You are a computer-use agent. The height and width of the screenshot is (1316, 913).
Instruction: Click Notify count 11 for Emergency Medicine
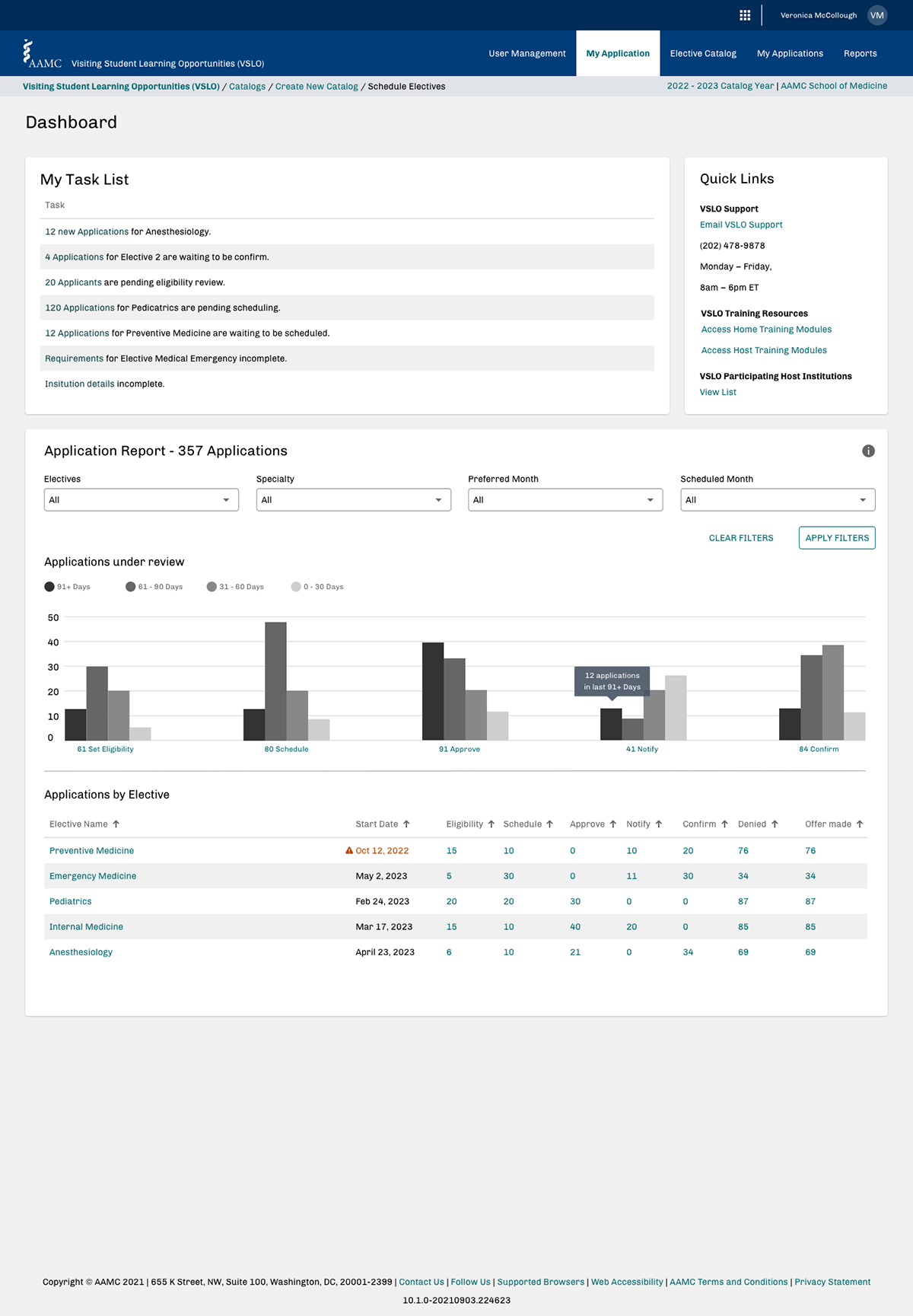(631, 876)
